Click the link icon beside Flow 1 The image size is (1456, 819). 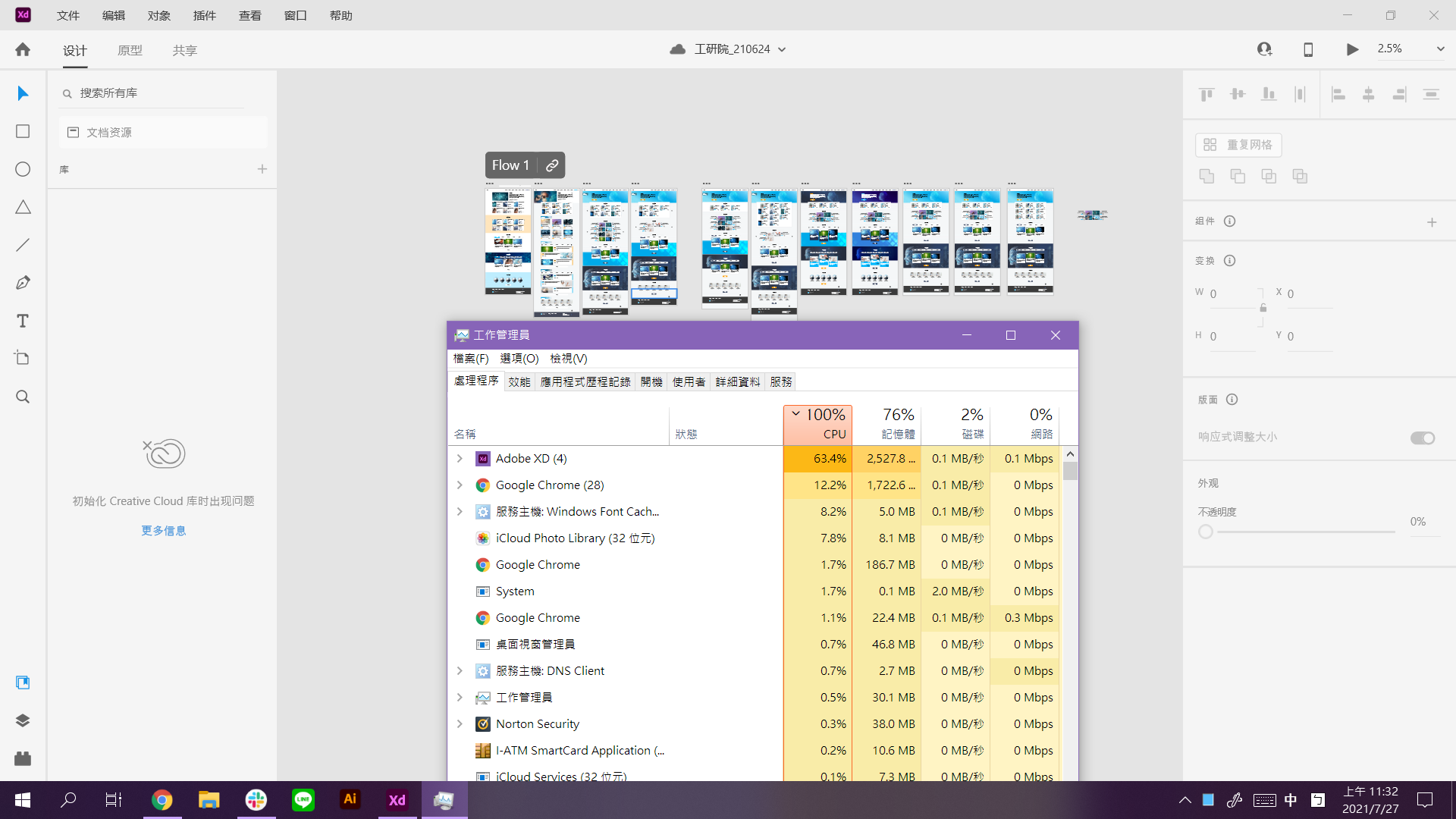[551, 165]
